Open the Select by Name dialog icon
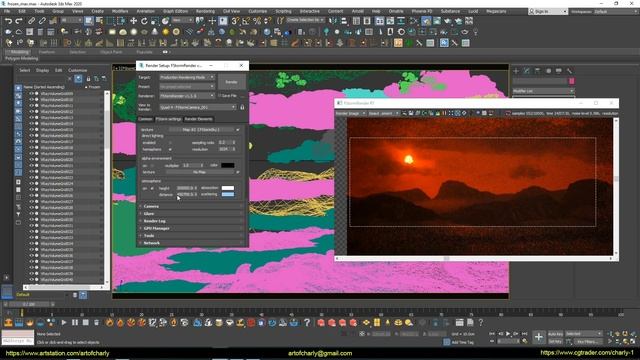The image size is (640, 360). 99,20
